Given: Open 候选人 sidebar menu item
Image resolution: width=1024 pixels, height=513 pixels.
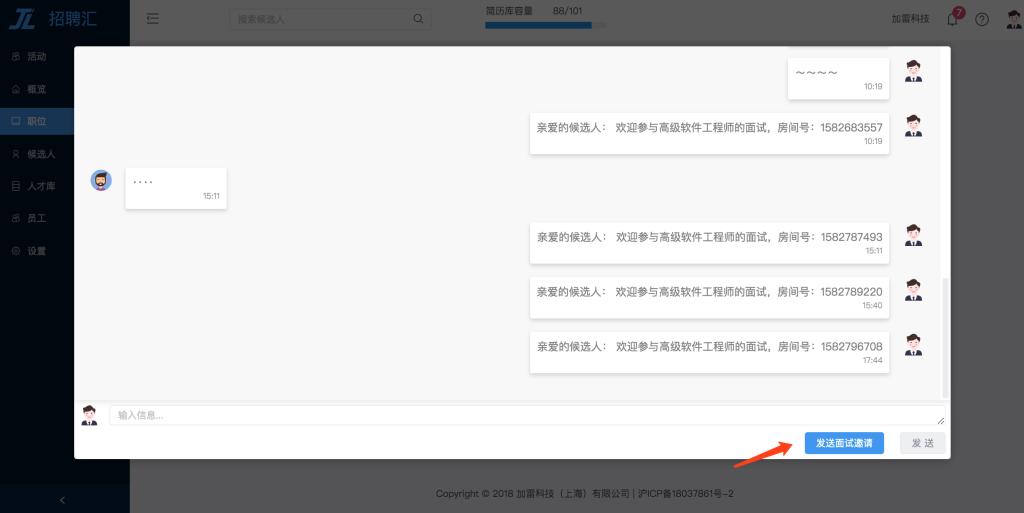Looking at the screenshot, I should 40,154.
